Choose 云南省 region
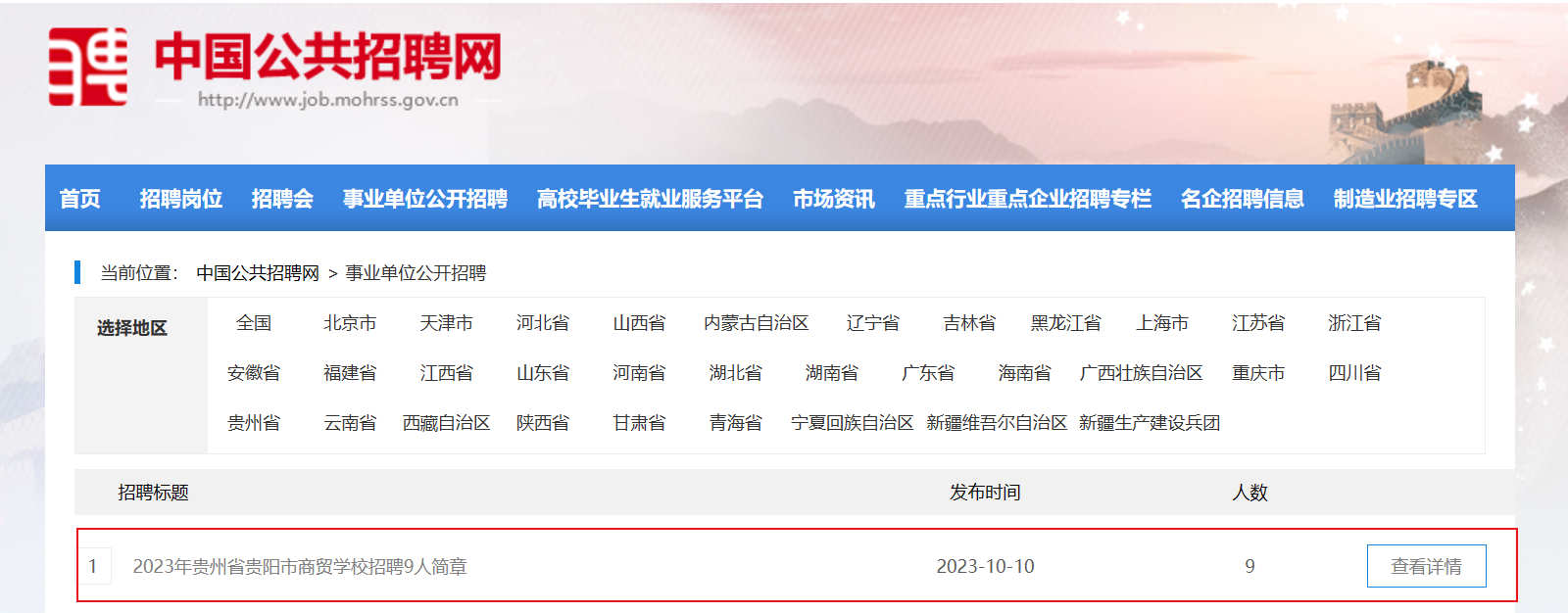This screenshot has width=1568, height=613. (350, 423)
